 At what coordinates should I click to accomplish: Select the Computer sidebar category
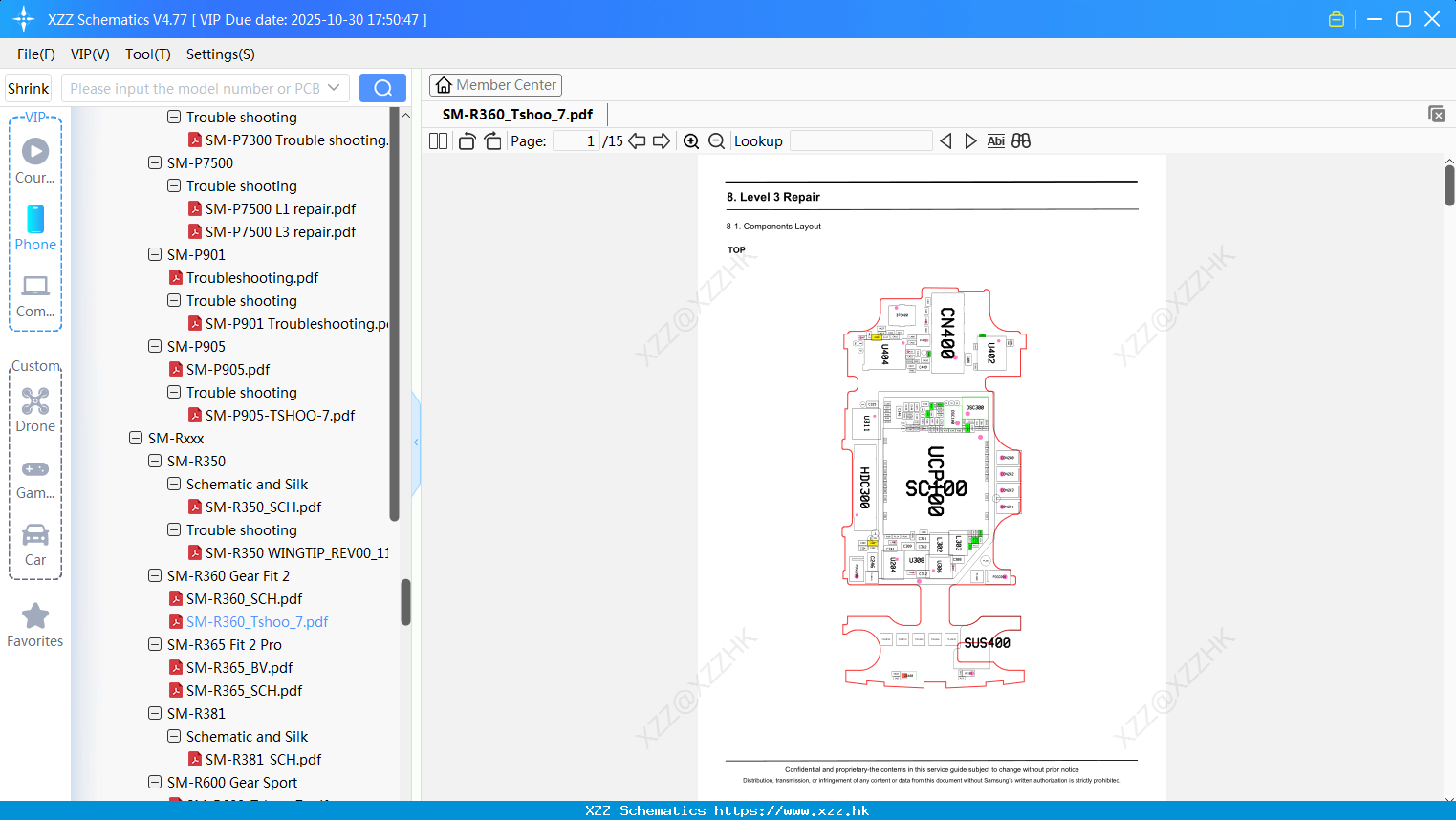click(x=35, y=294)
